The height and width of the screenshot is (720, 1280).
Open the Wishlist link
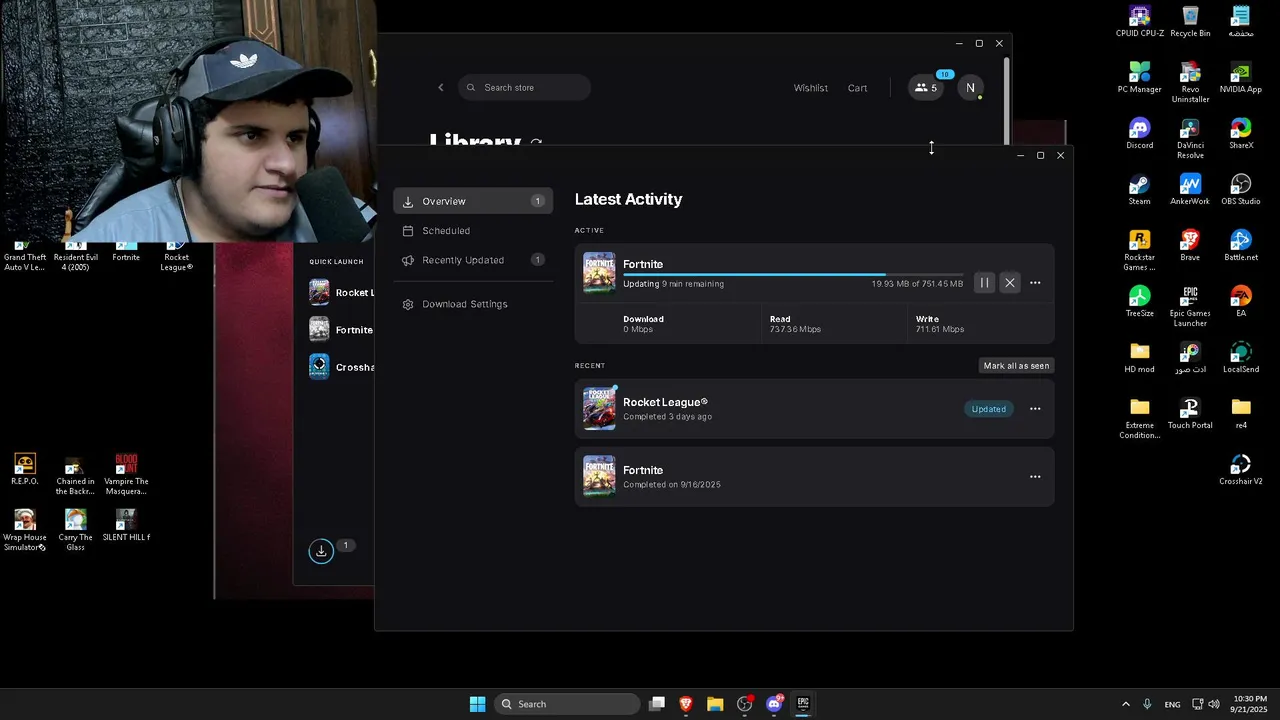tap(811, 88)
